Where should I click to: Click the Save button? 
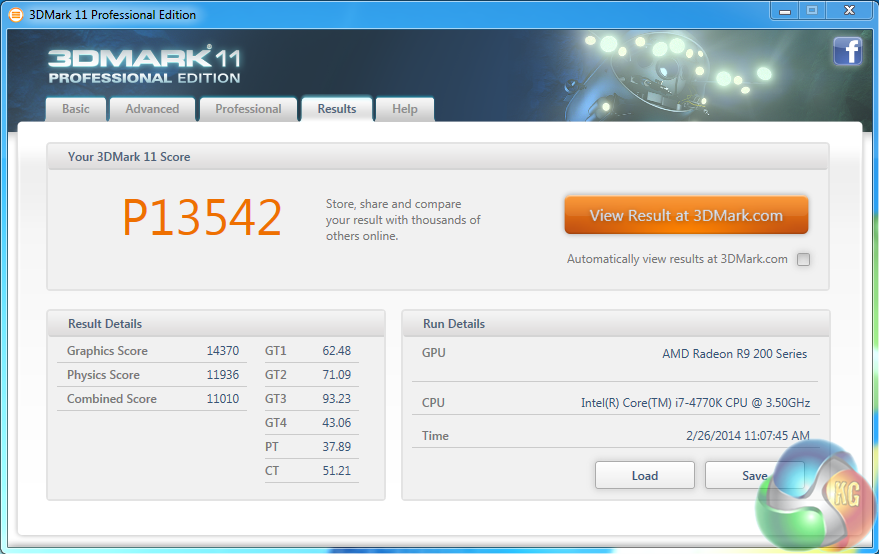pyautogui.click(x=755, y=475)
